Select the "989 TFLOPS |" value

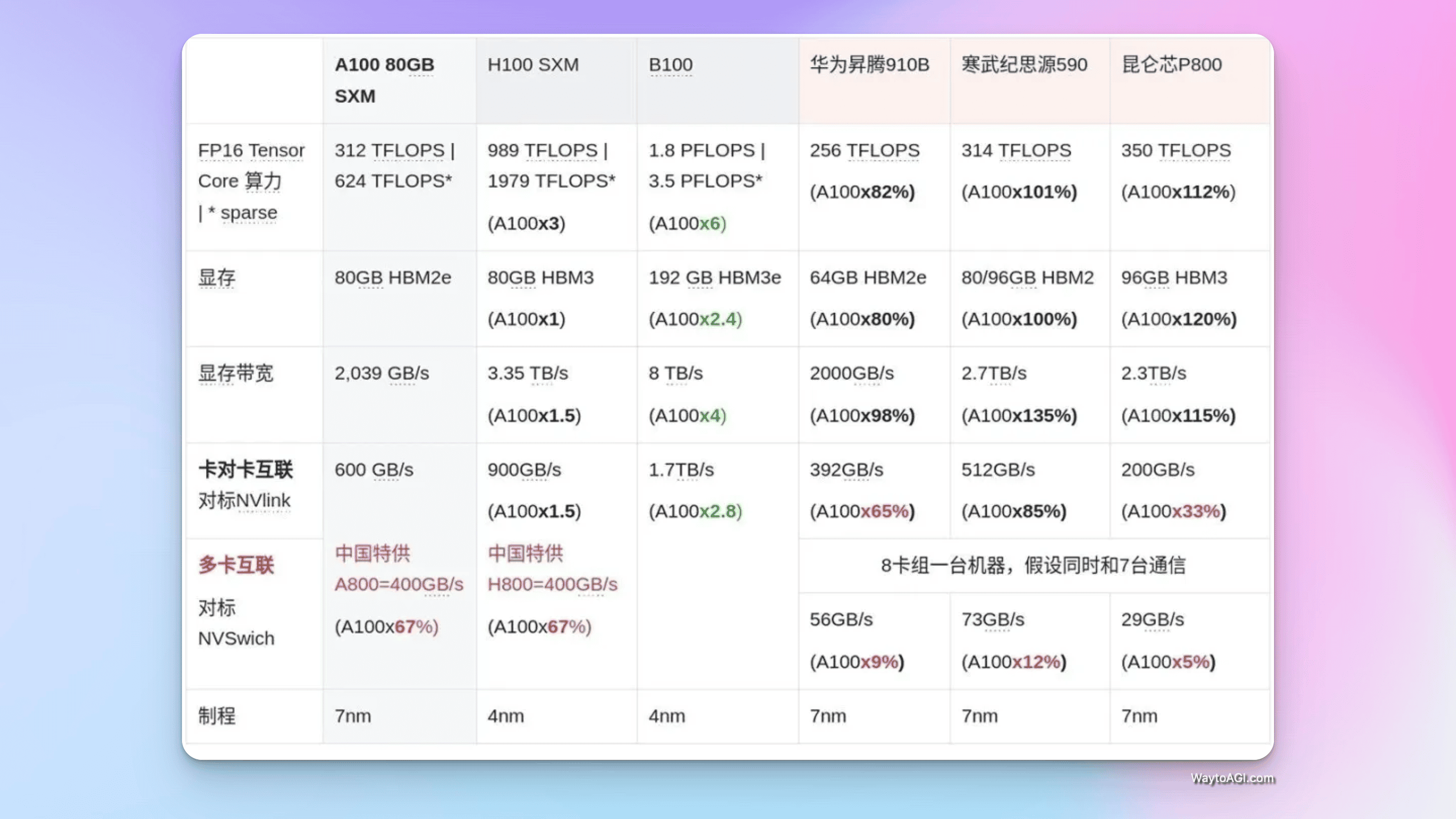tap(548, 150)
